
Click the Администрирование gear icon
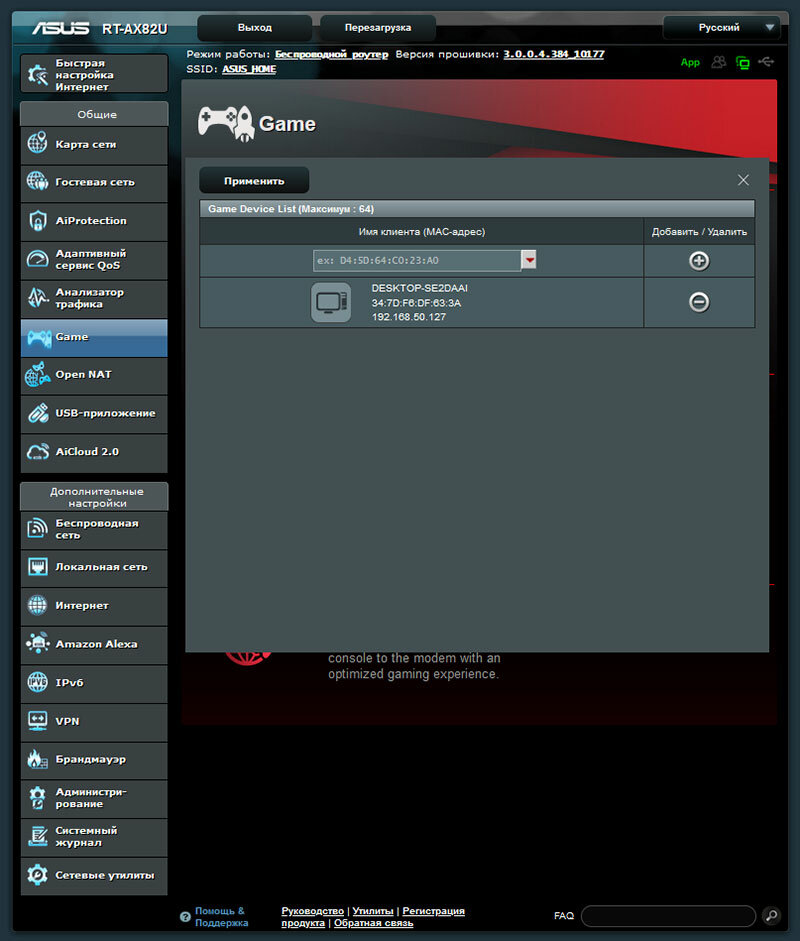(37, 798)
